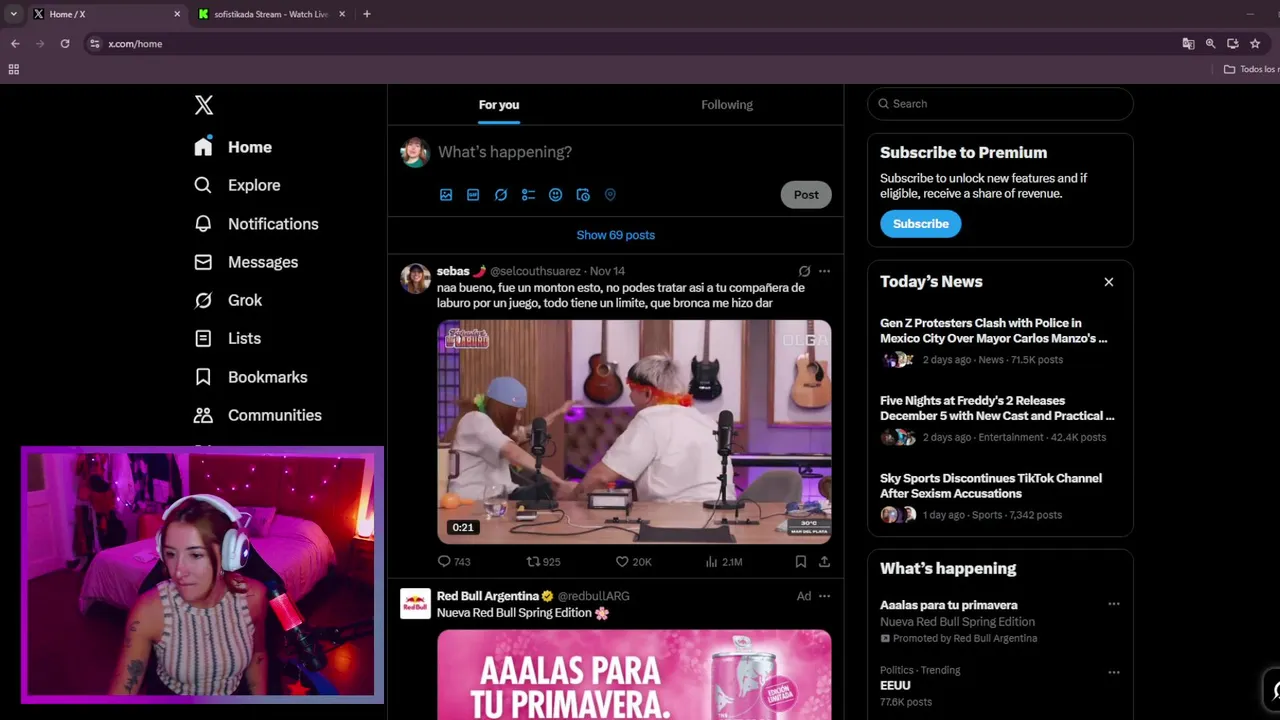
Task: Open Notifications in the sidebar
Action: (x=256, y=224)
